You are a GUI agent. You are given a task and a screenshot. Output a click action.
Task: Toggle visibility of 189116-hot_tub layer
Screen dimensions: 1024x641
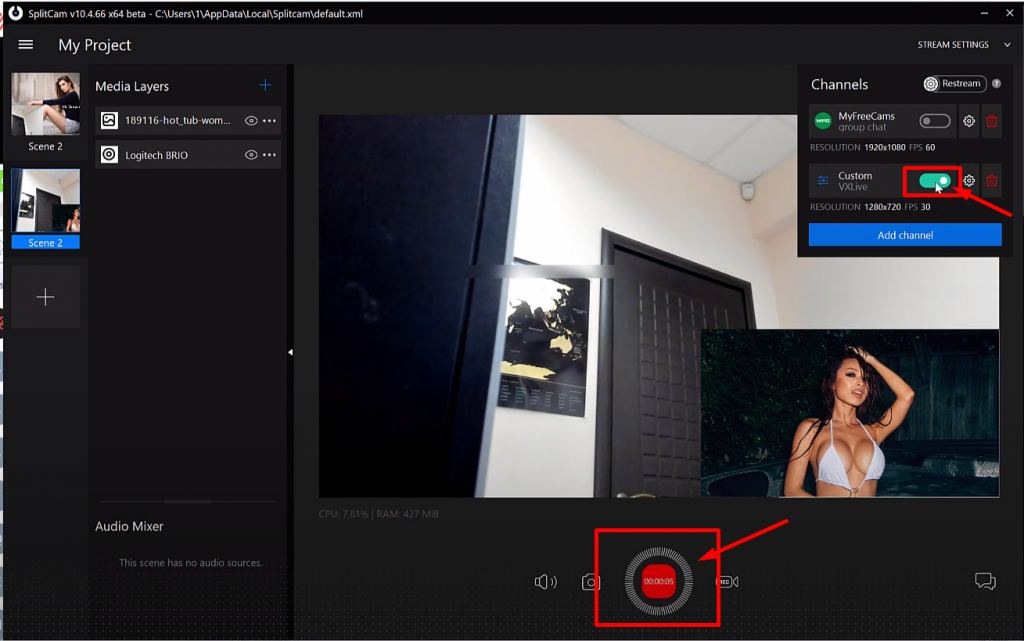(x=251, y=120)
